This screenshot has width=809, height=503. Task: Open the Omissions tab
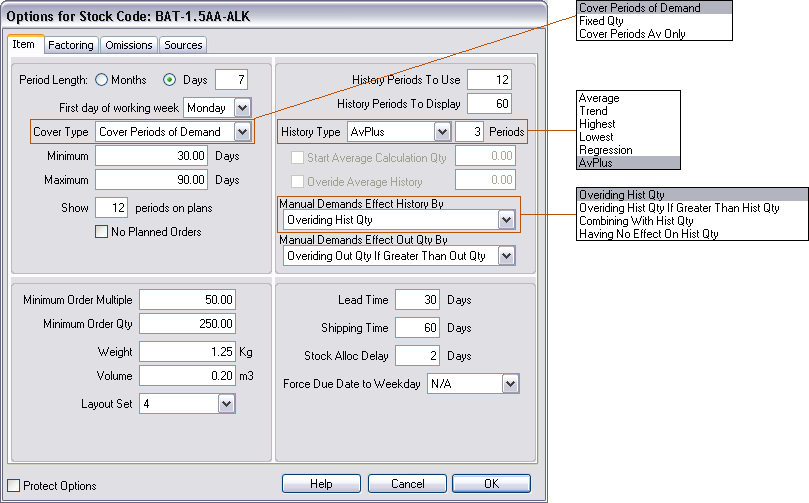[128, 45]
